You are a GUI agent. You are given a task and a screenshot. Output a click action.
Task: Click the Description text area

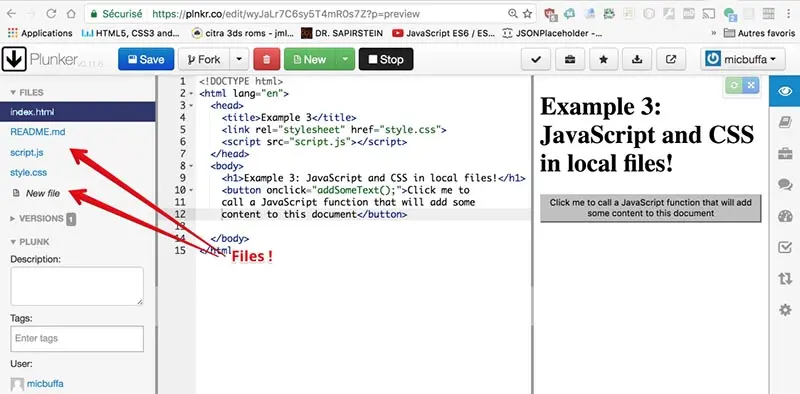77,286
